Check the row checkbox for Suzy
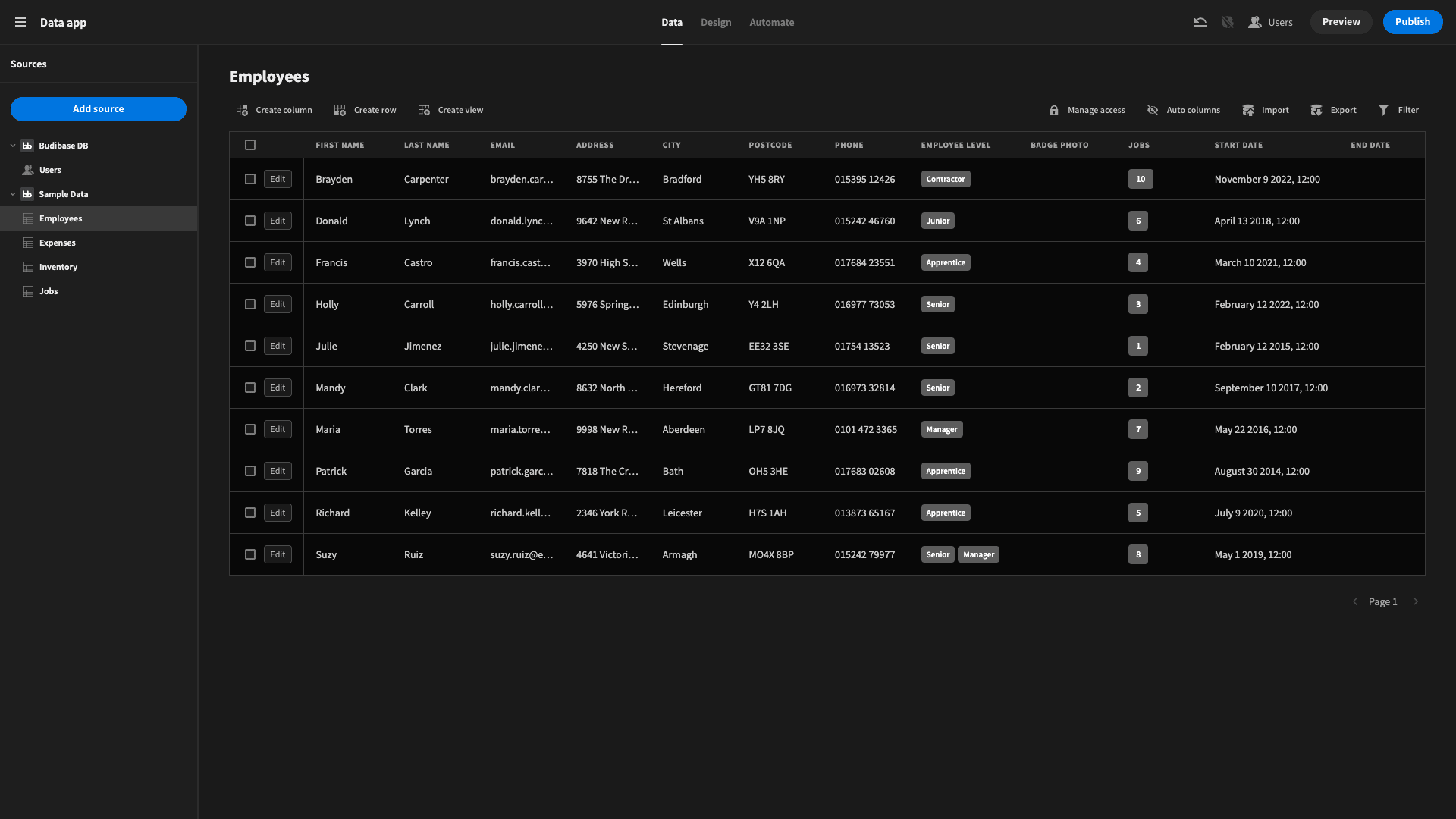Image resolution: width=1456 pixels, height=819 pixels. coord(250,554)
